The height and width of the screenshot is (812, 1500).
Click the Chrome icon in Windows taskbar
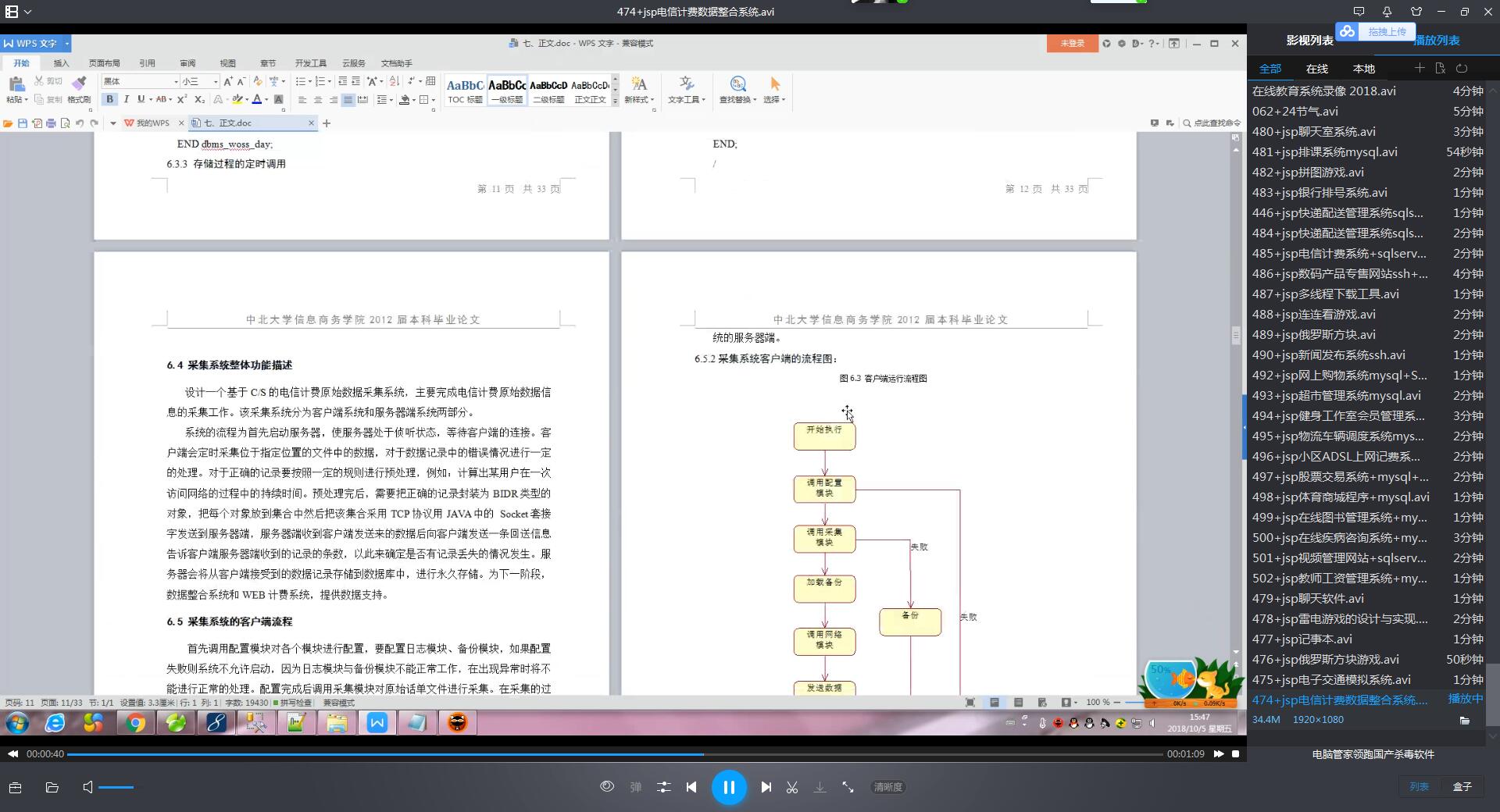[135, 723]
